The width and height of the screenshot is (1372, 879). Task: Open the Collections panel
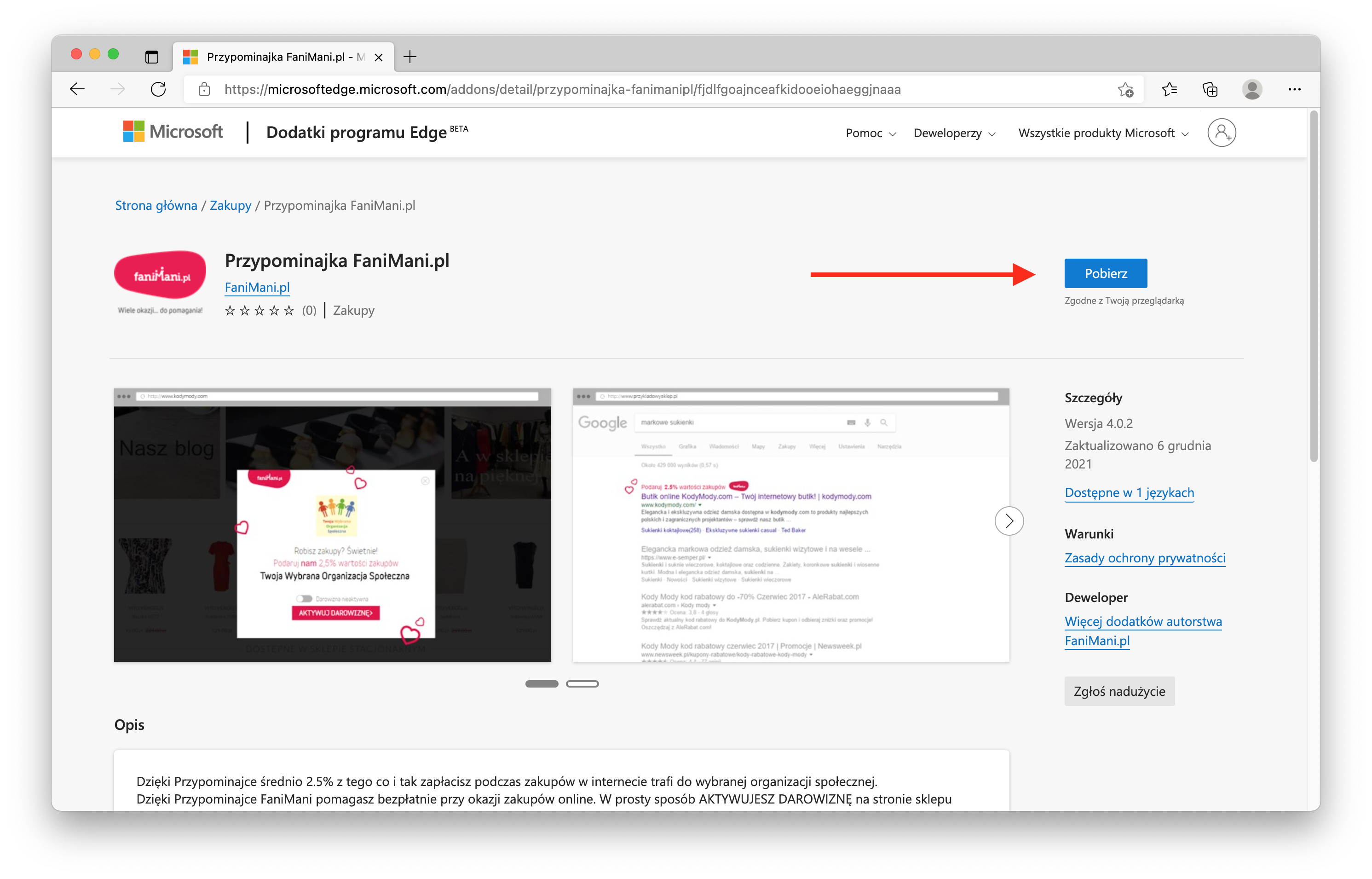1210,89
